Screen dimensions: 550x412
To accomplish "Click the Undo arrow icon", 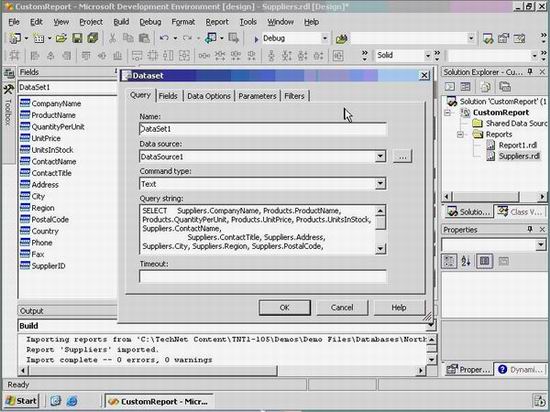I will 164,38.
